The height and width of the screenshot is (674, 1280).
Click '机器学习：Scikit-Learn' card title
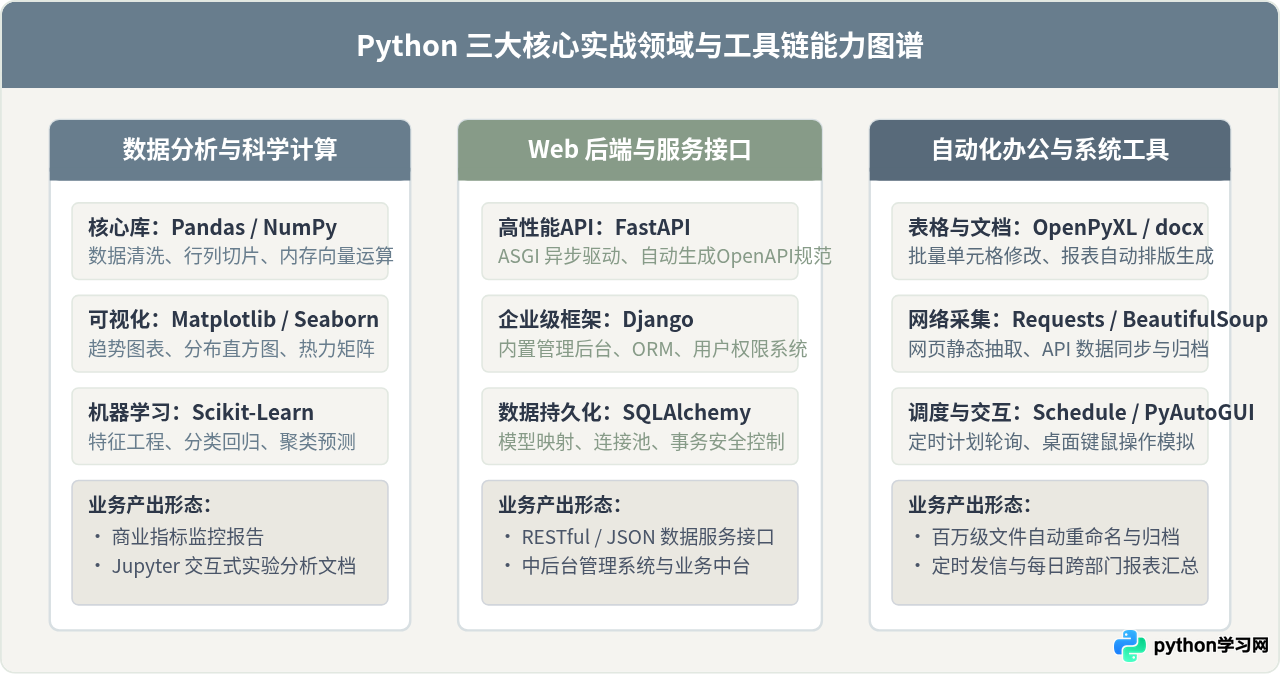(x=201, y=412)
